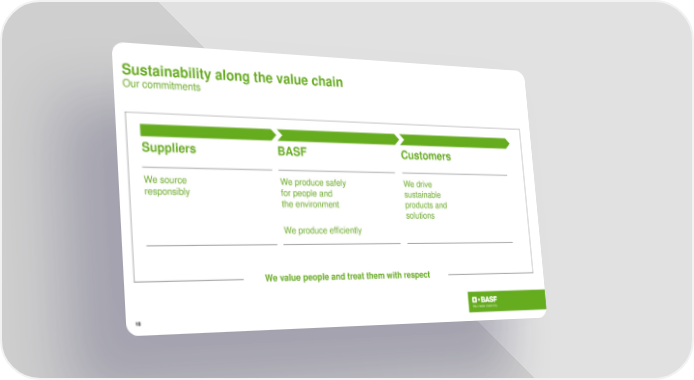Click the divider line under Customers heading
Screen dimensions: 694x380
455,174
